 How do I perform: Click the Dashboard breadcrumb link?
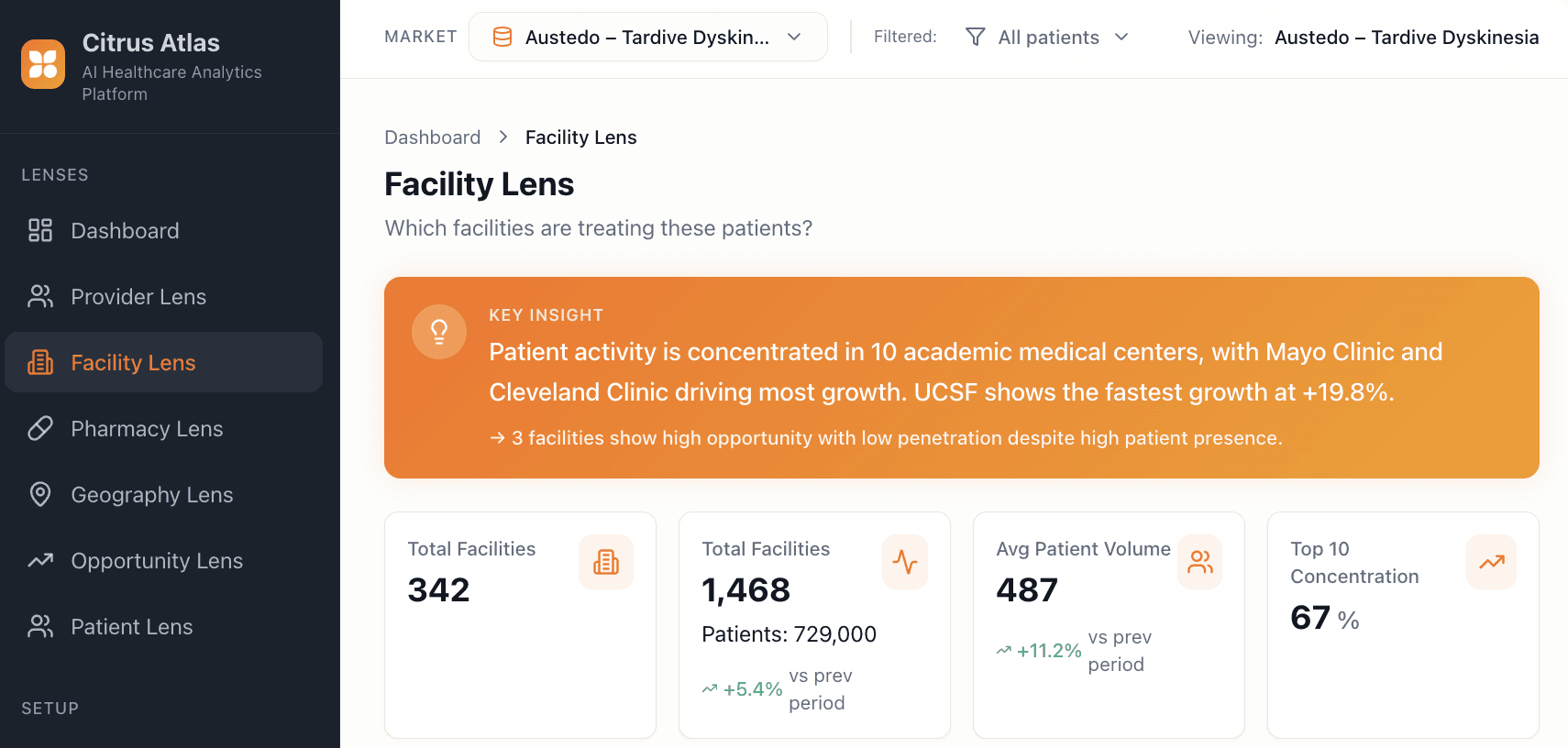point(432,137)
